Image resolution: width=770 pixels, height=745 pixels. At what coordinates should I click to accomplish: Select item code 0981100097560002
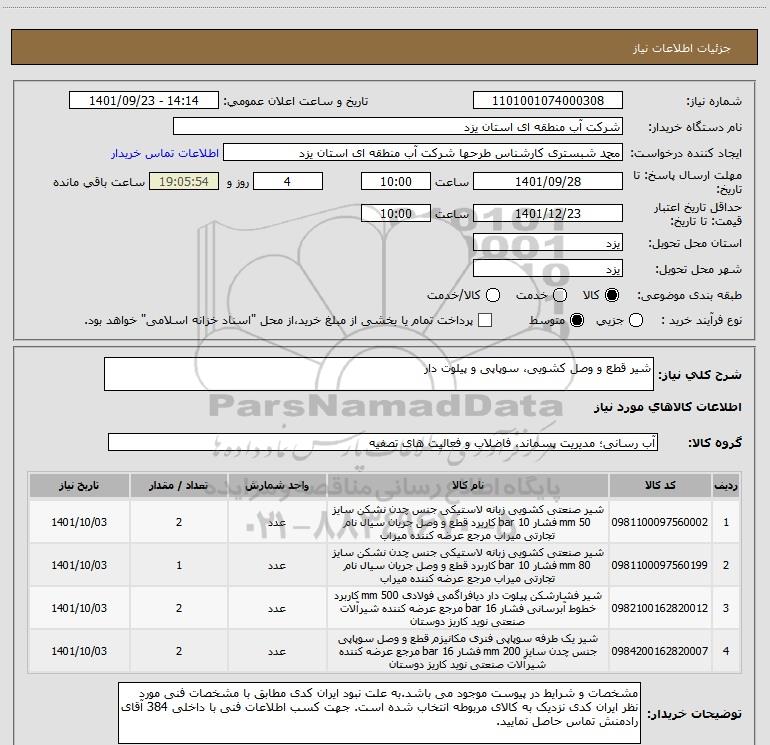tap(660, 522)
